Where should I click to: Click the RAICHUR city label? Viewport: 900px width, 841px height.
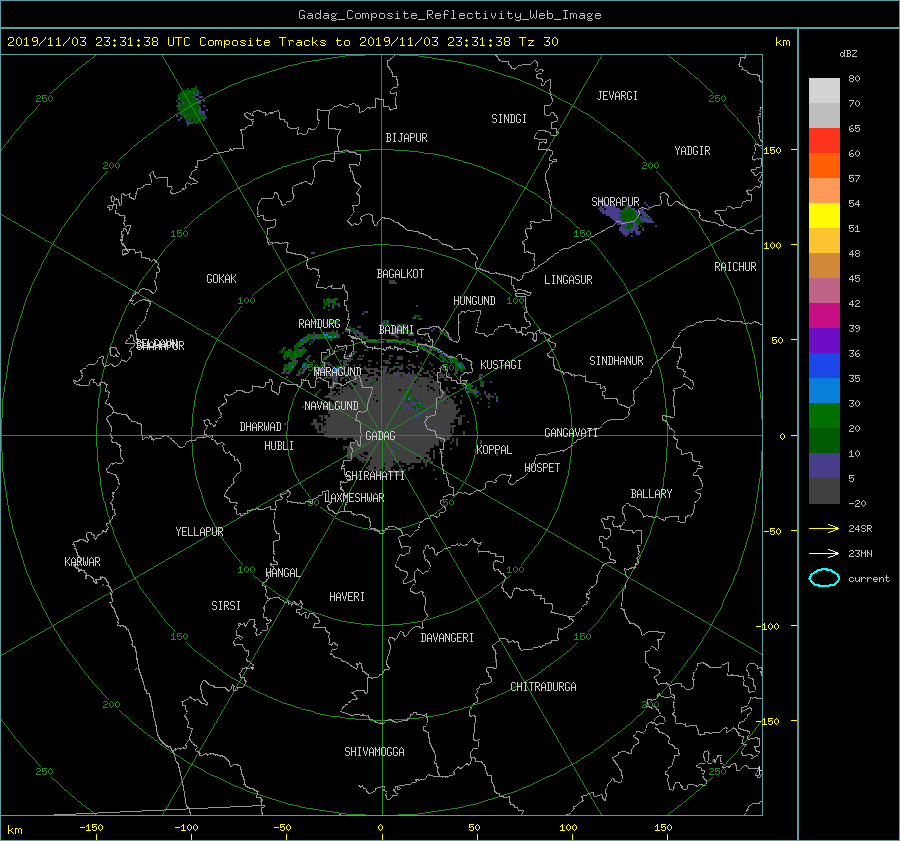735,267
